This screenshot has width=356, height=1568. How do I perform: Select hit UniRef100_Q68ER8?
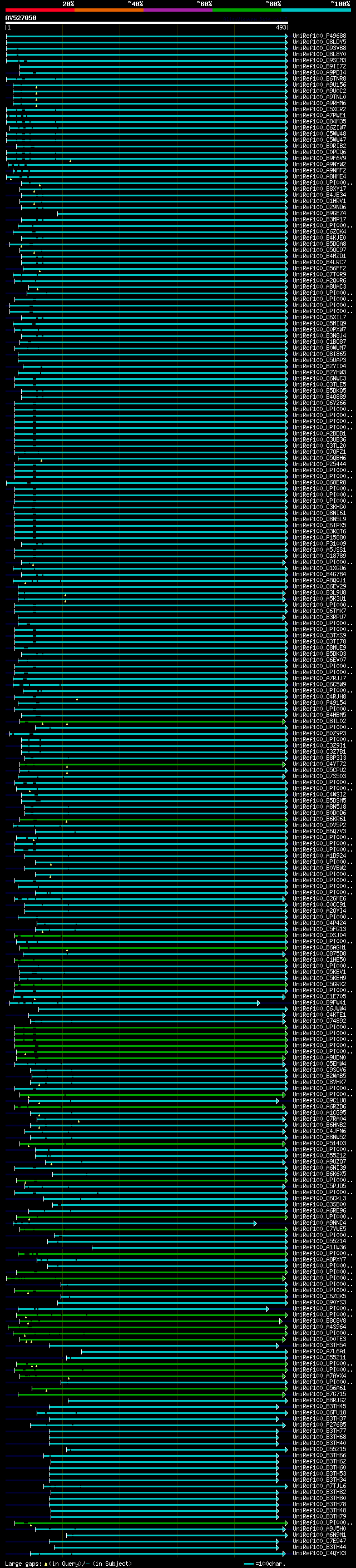[319, 482]
